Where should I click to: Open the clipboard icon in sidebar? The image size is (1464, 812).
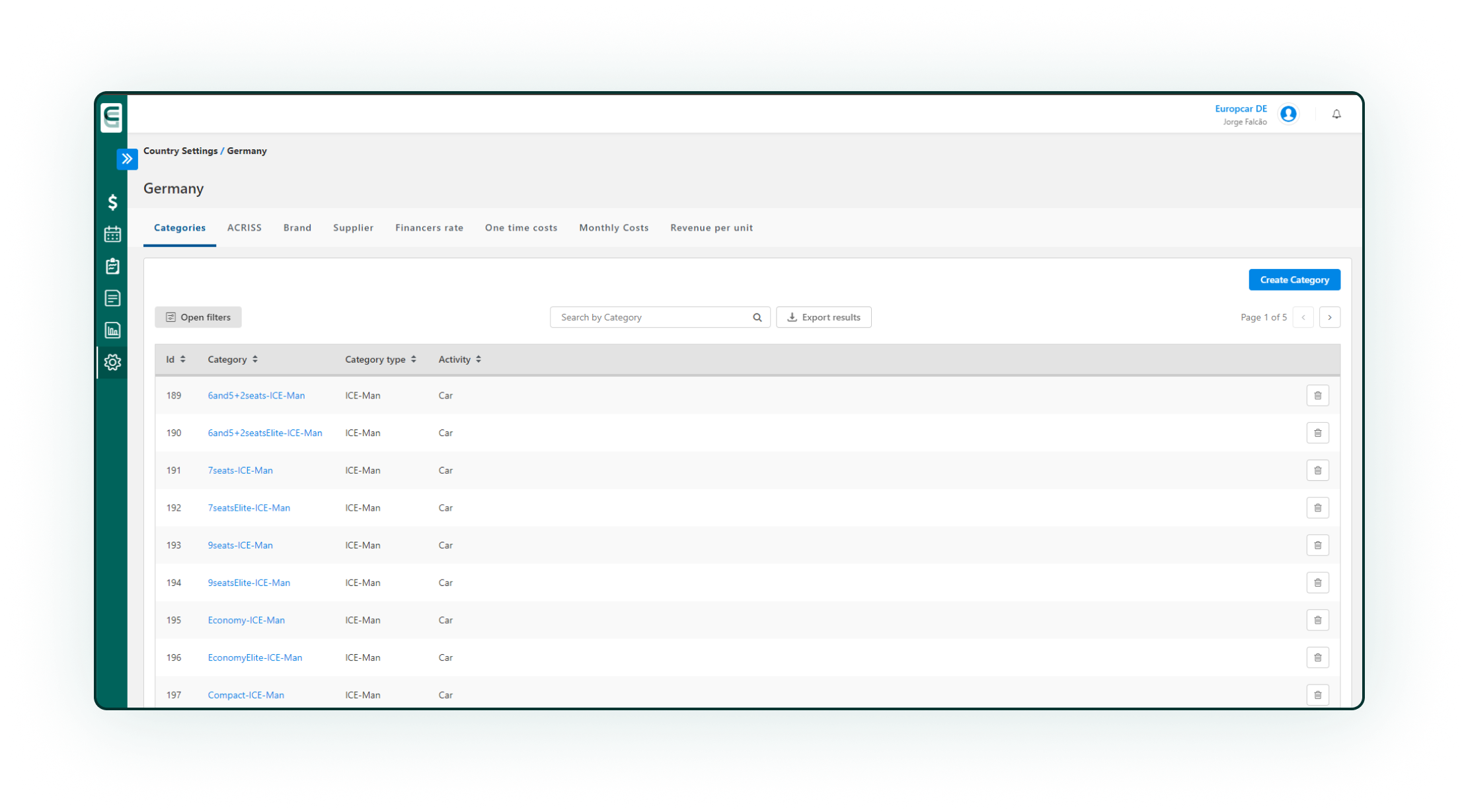(112, 266)
